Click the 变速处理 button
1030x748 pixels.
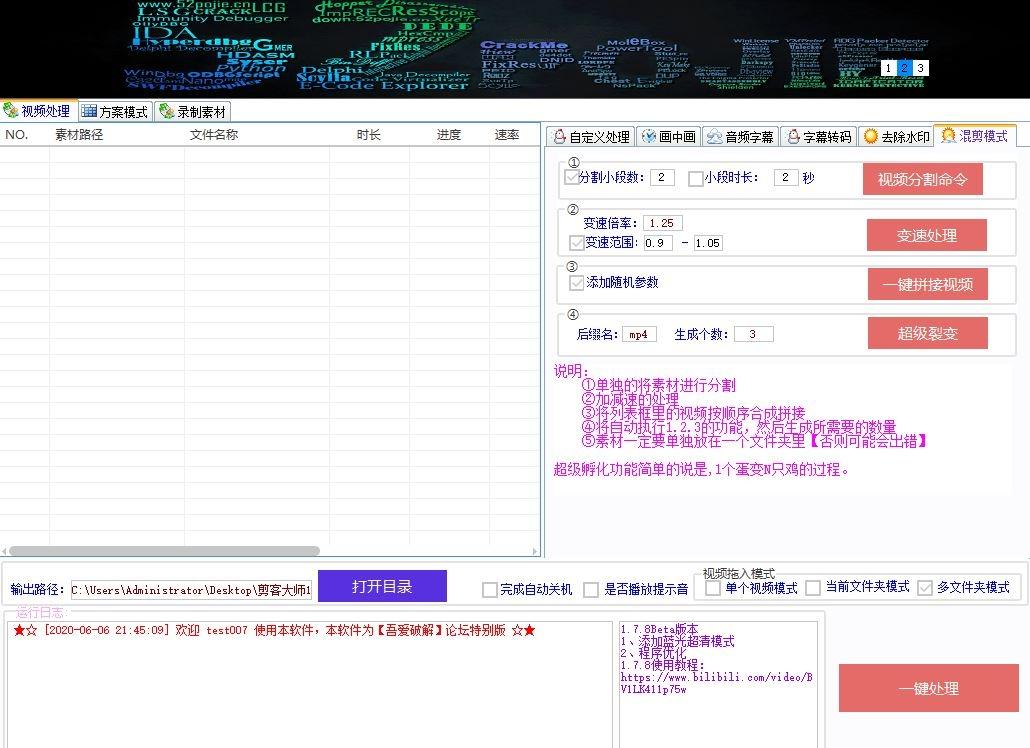pyautogui.click(x=926, y=235)
